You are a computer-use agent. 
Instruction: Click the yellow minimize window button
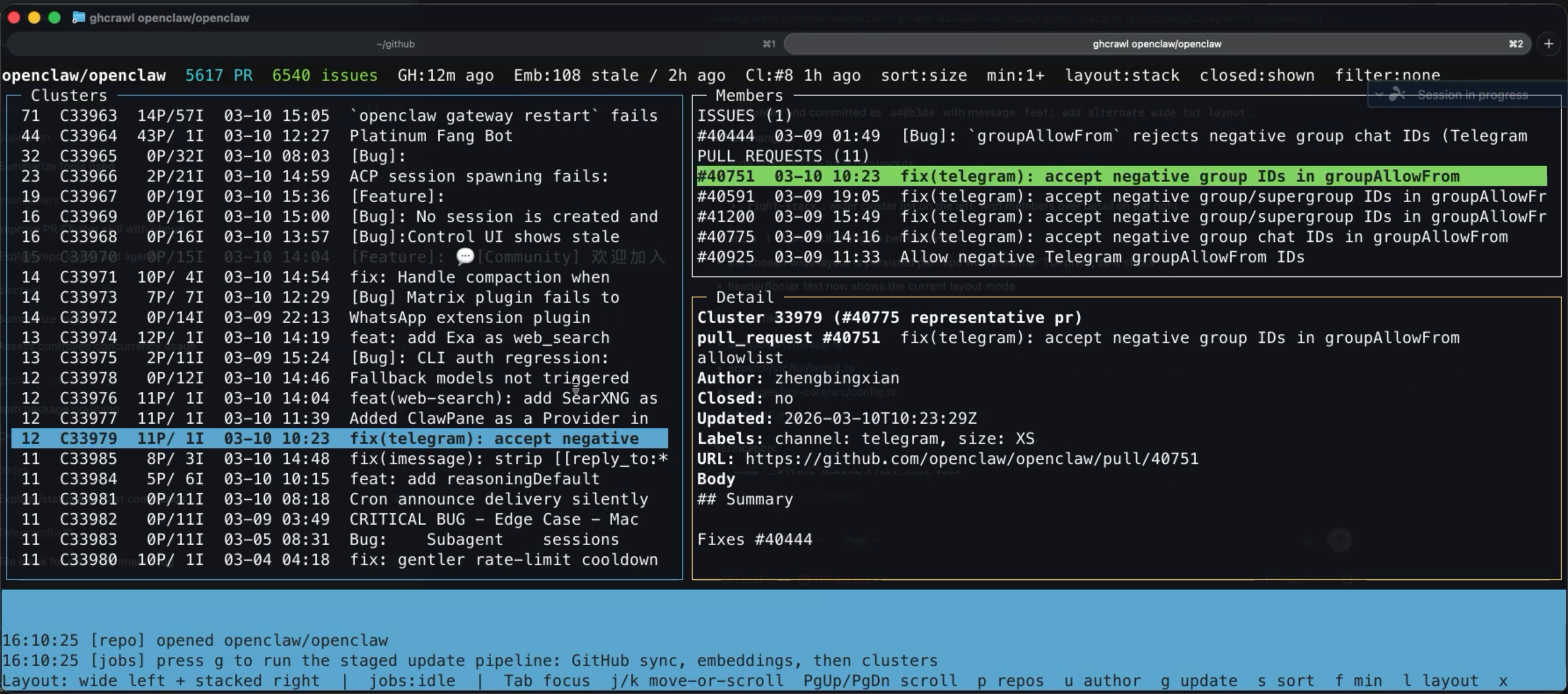34,18
